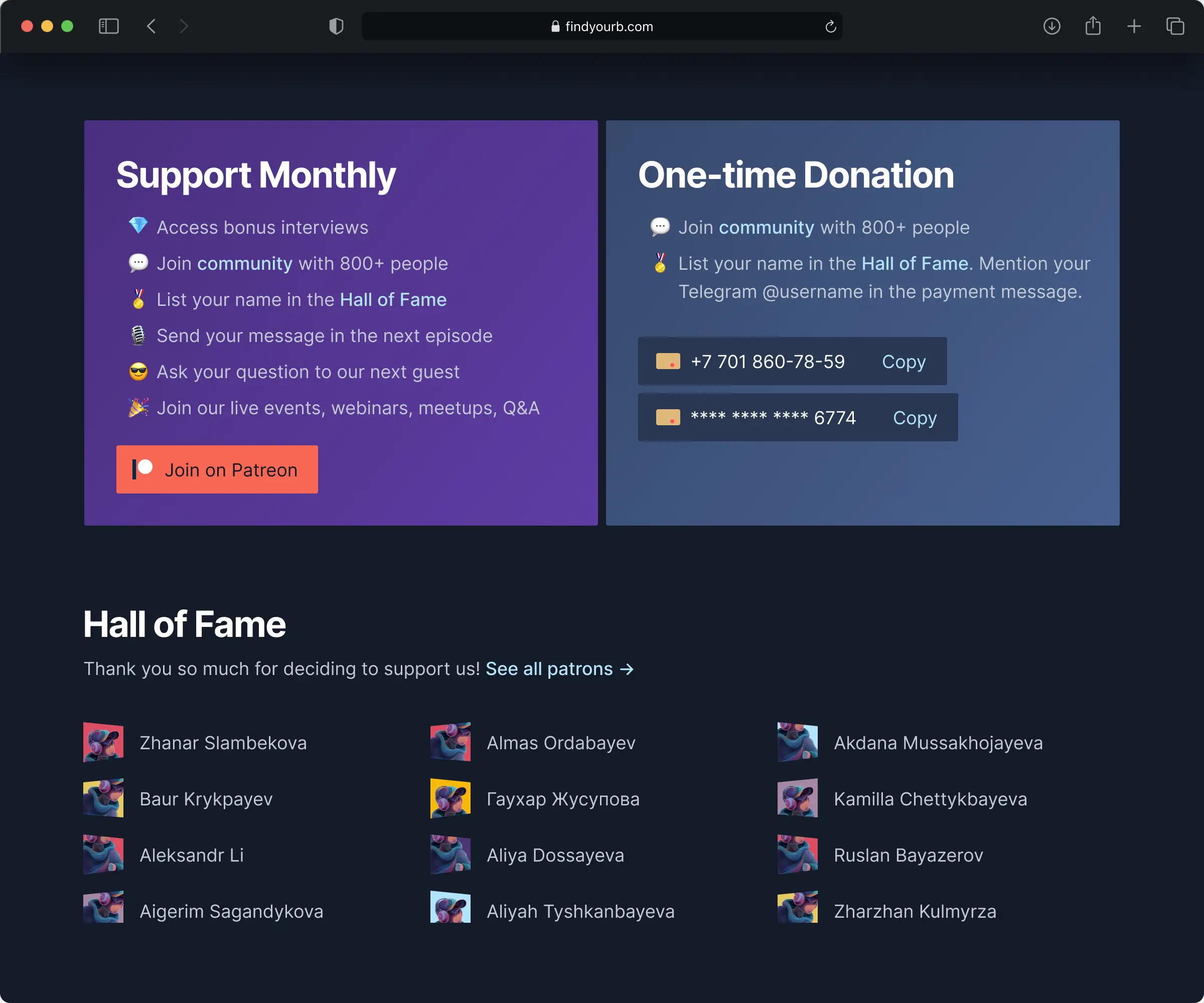1204x1003 pixels.
Task: Reload the page using the refresh icon
Action: [x=830, y=27]
